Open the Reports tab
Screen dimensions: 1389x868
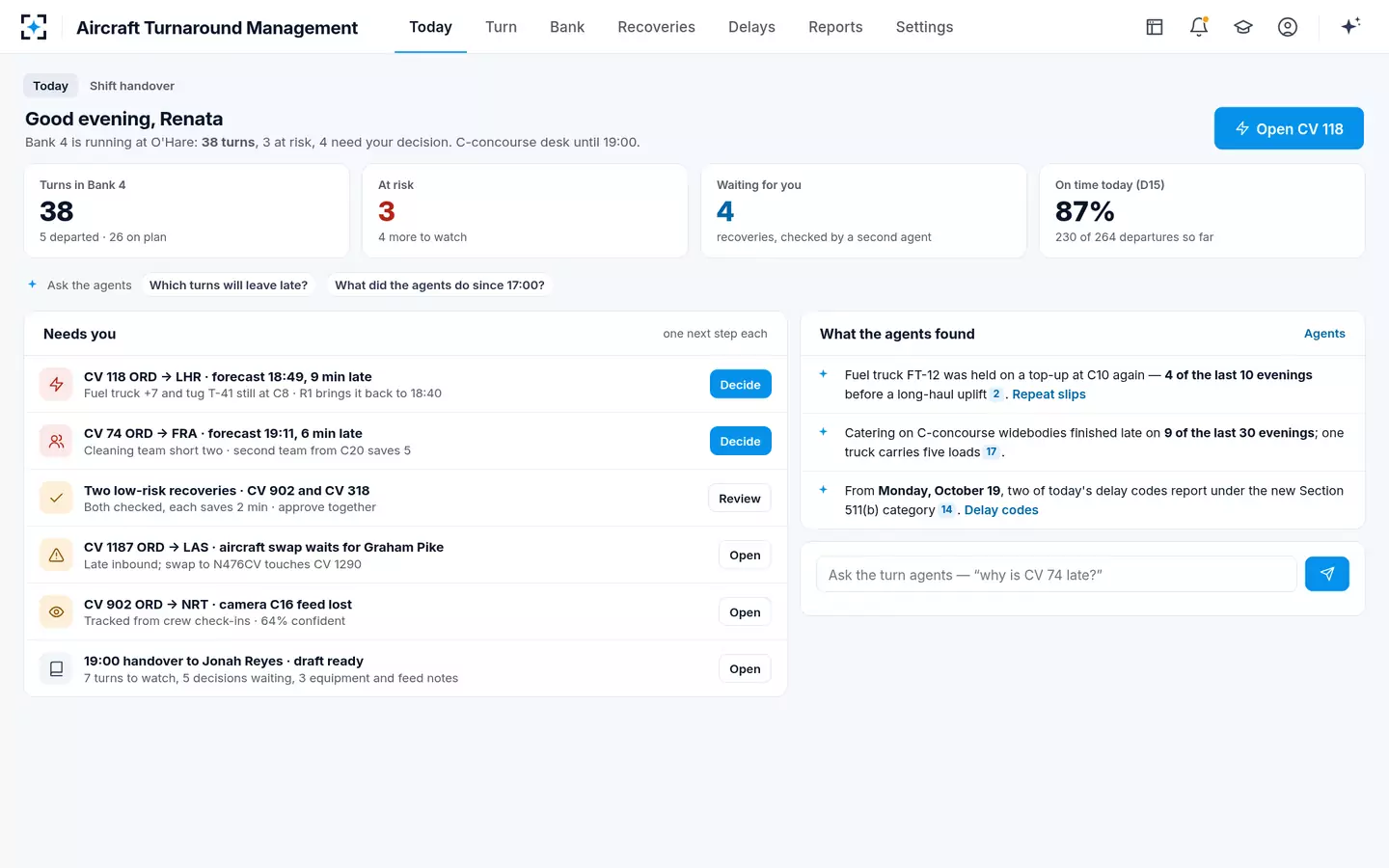point(835,27)
